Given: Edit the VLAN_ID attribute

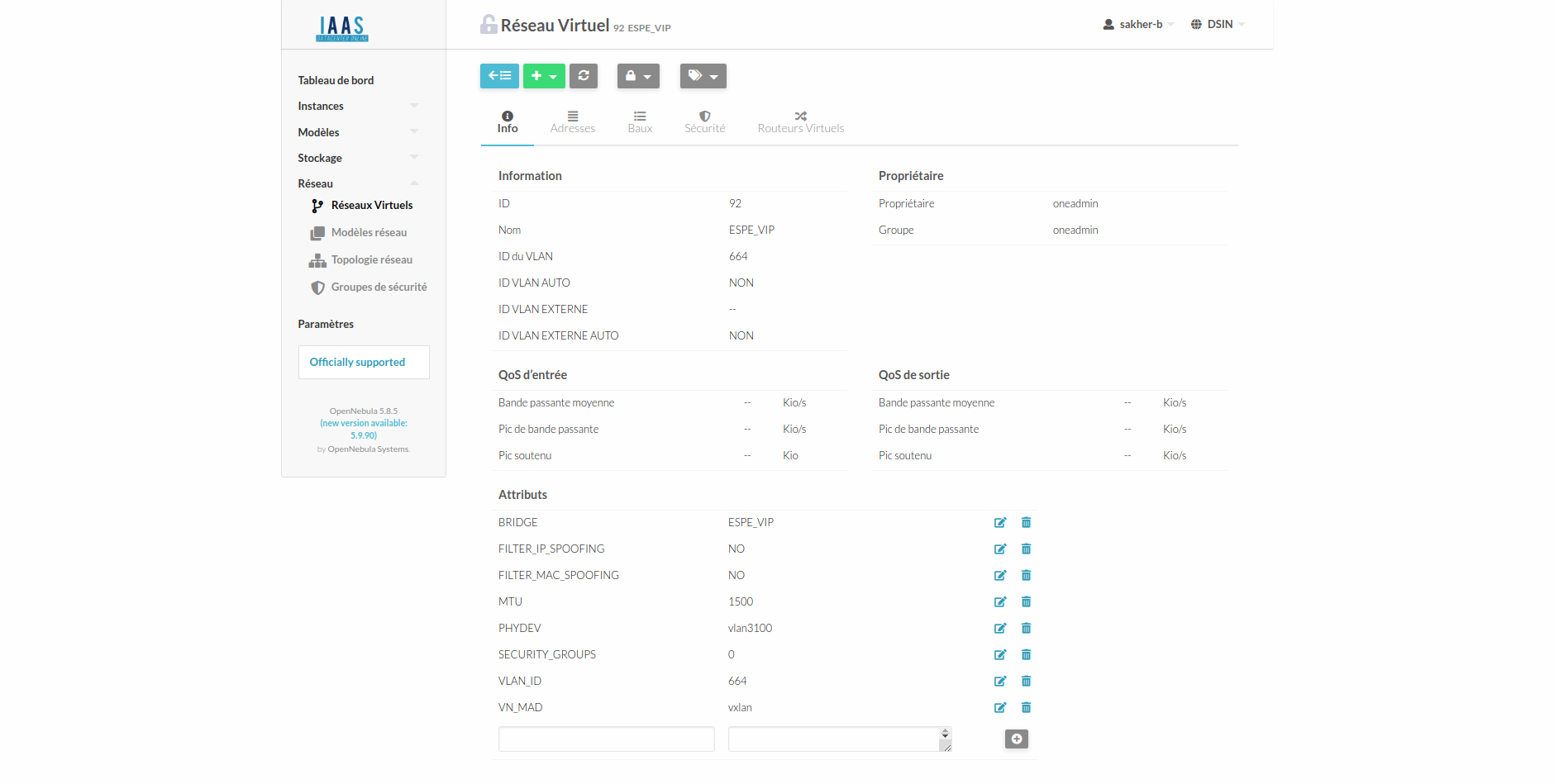Looking at the screenshot, I should point(1000,682).
